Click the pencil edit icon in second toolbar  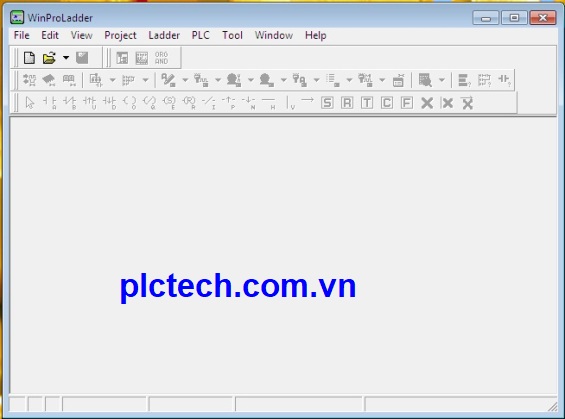pos(168,80)
